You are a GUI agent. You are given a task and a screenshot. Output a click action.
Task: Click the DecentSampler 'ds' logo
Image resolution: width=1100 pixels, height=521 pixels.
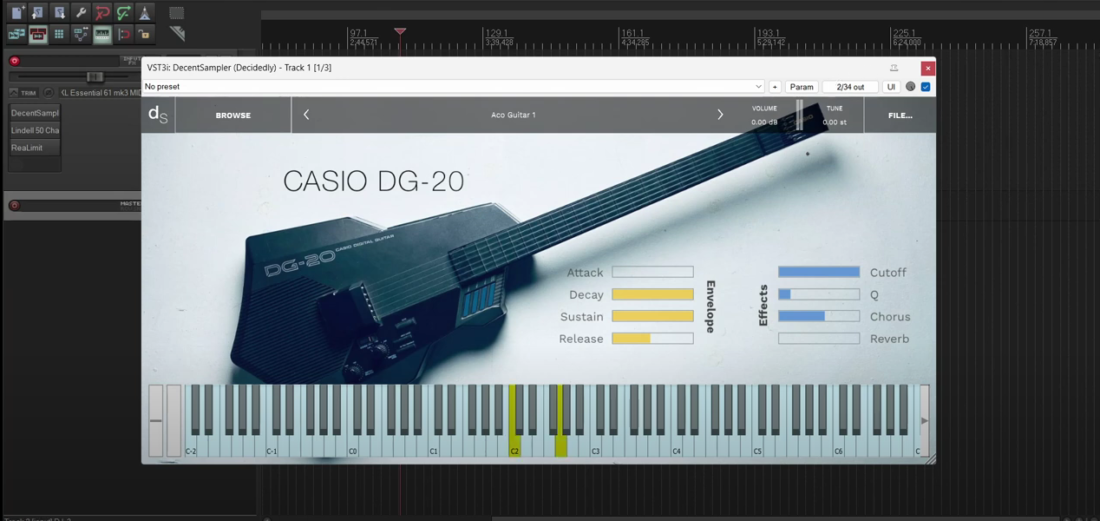point(158,115)
